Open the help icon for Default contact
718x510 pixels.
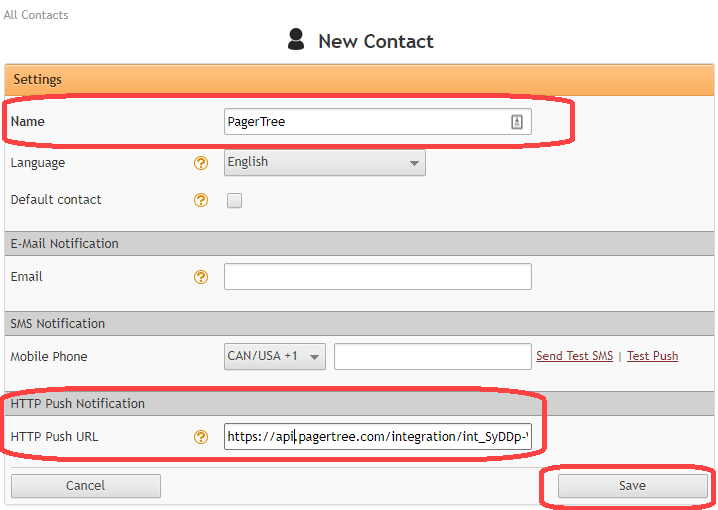click(201, 200)
